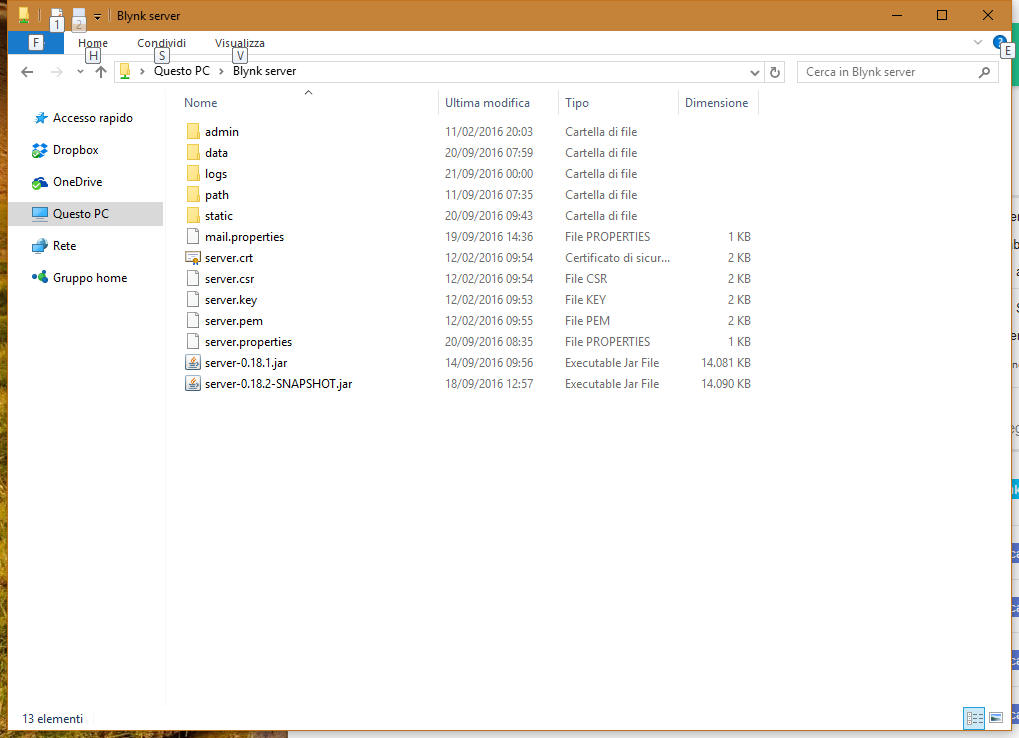Click the server-0.18.2-SNAPSHOT.jar Java icon
This screenshot has height=738, width=1019.
click(x=193, y=383)
